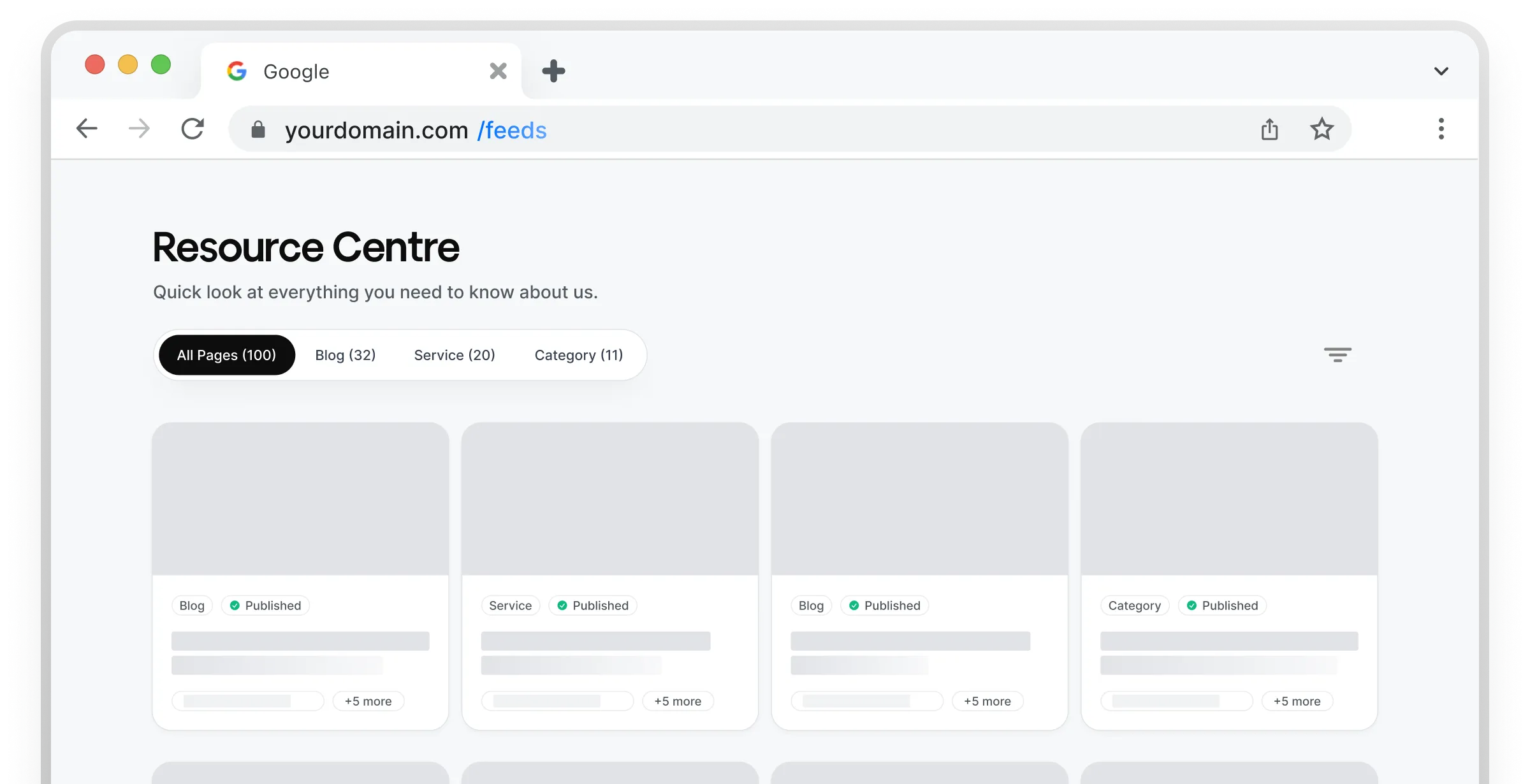Click the browser back arrow

[87, 129]
